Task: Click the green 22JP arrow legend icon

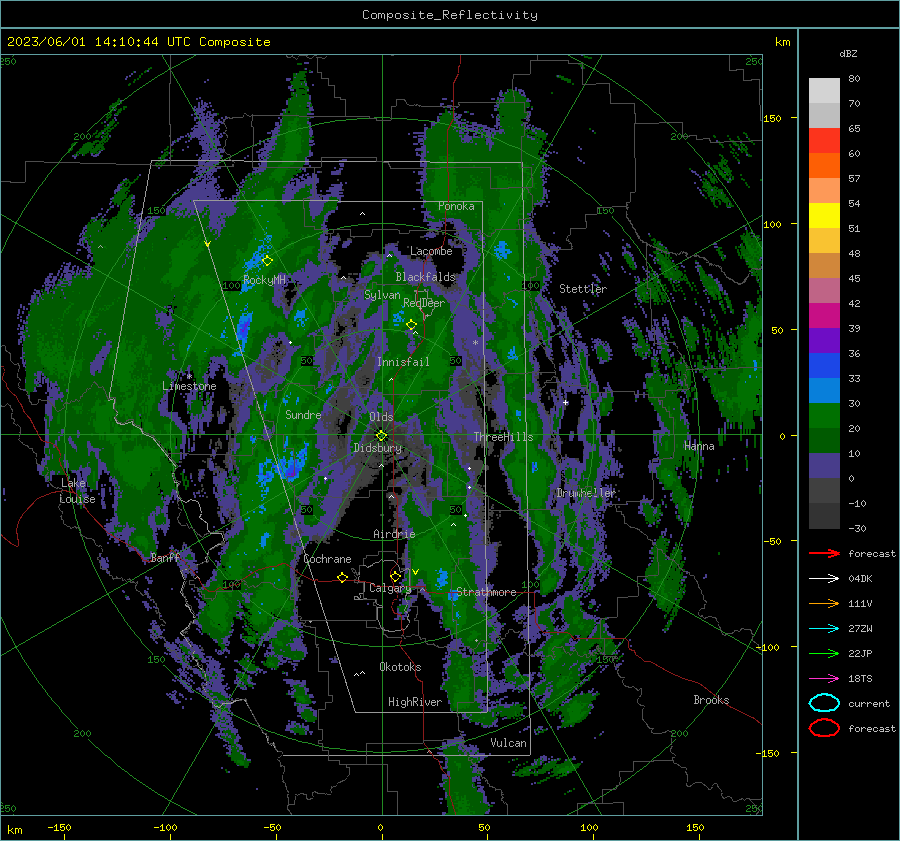Action: (824, 653)
